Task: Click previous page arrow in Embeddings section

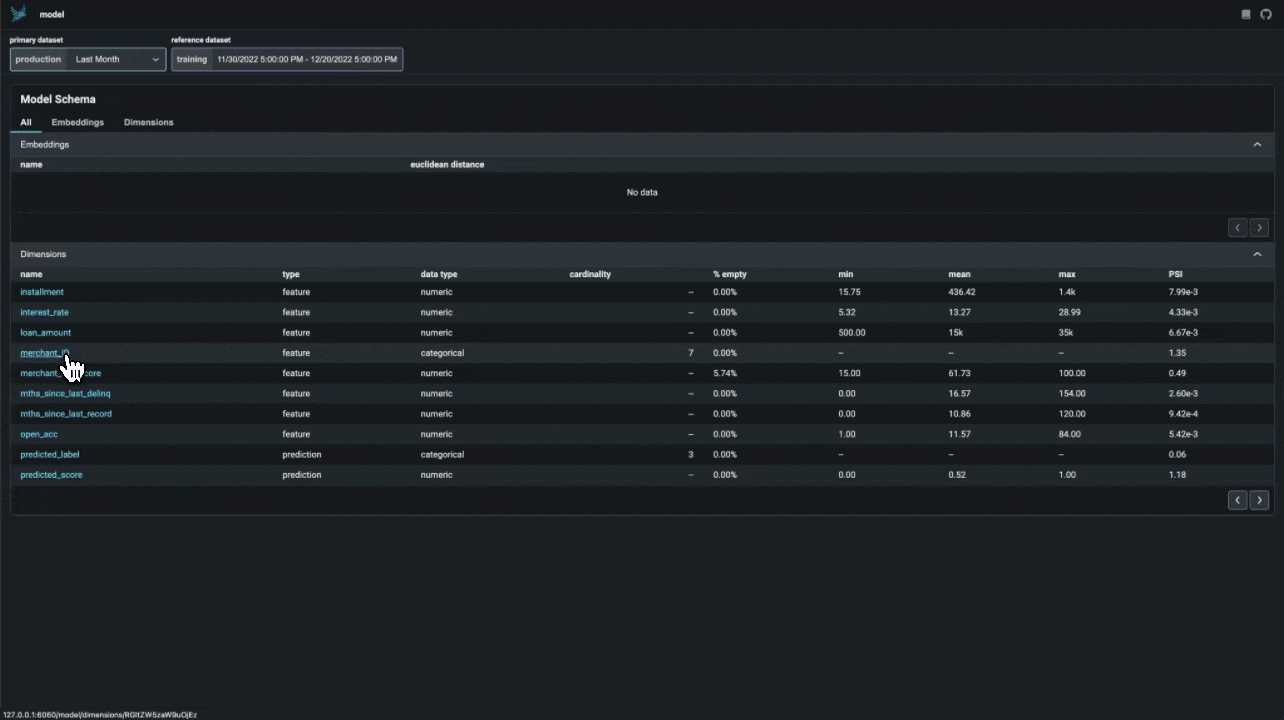Action: click(x=1237, y=227)
